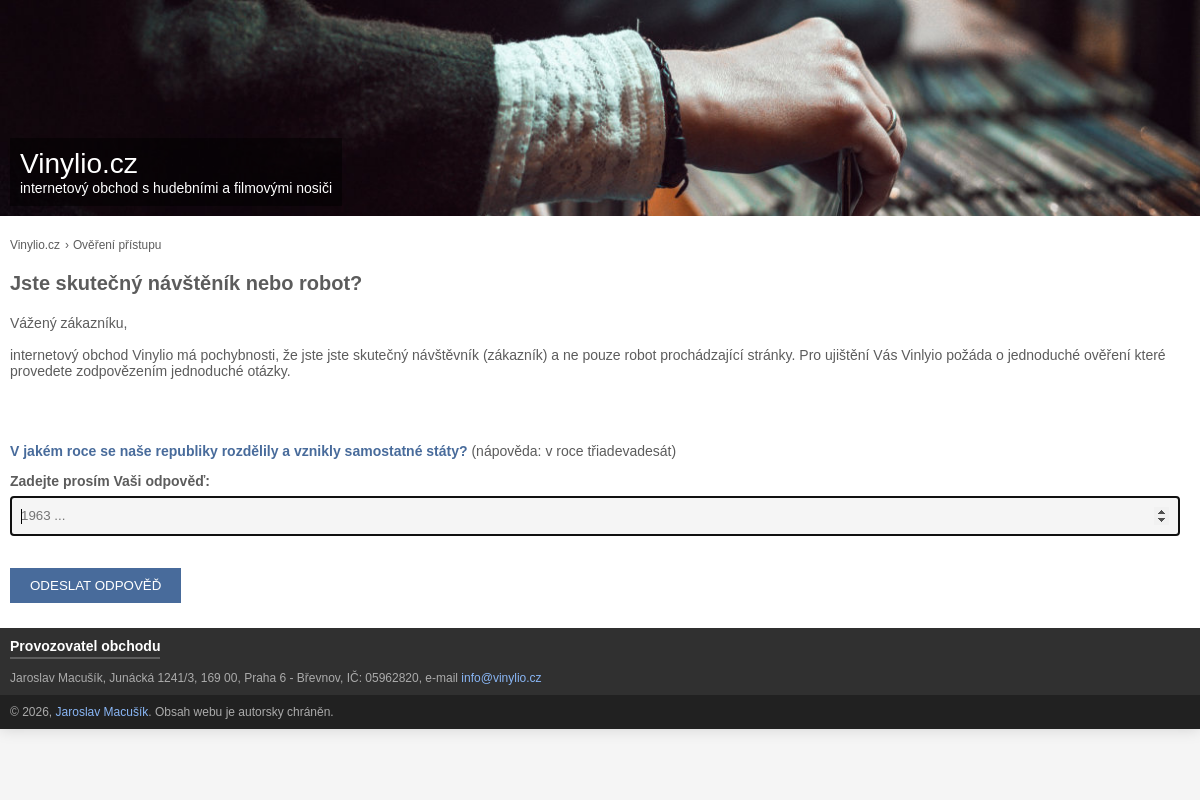
Task: Focus the year answer input field
Action: pos(580,516)
